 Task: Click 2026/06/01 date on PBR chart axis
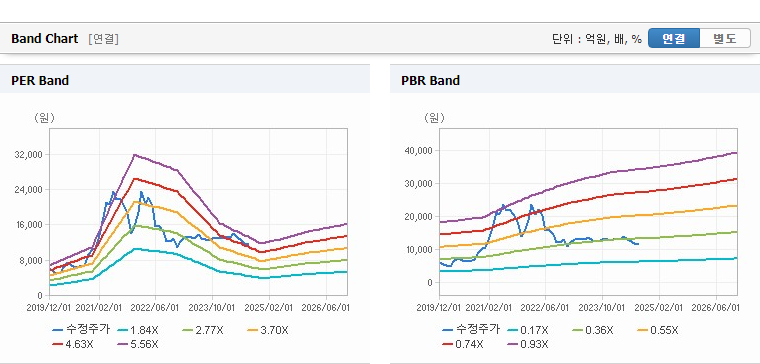pyautogui.click(x=715, y=308)
